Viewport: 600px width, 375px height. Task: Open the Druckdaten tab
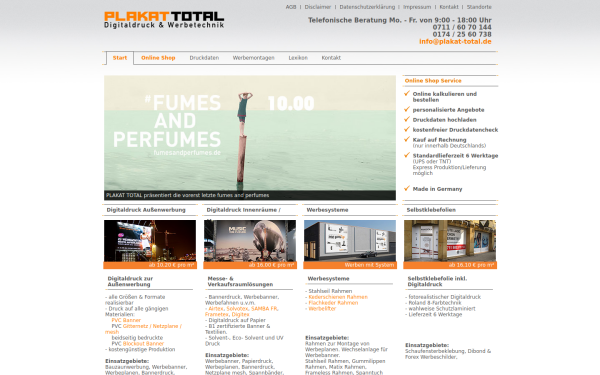pyautogui.click(x=204, y=58)
